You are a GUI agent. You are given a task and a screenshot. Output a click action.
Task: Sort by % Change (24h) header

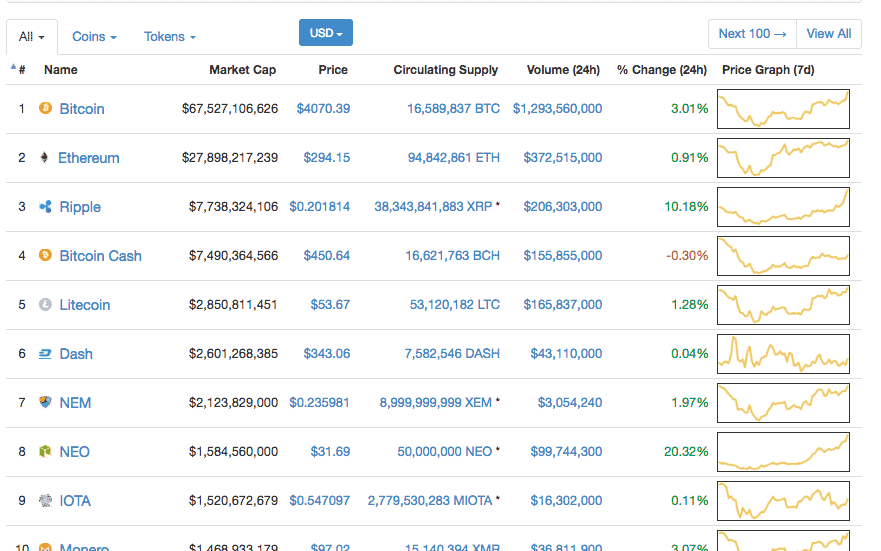click(662, 70)
